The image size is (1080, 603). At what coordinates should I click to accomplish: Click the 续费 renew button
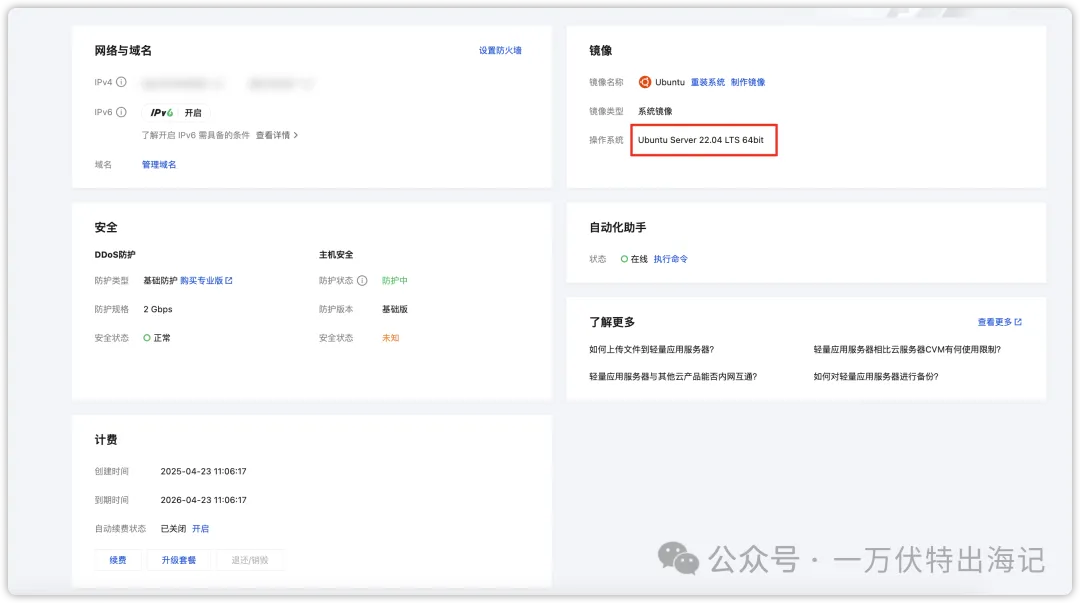coord(118,560)
